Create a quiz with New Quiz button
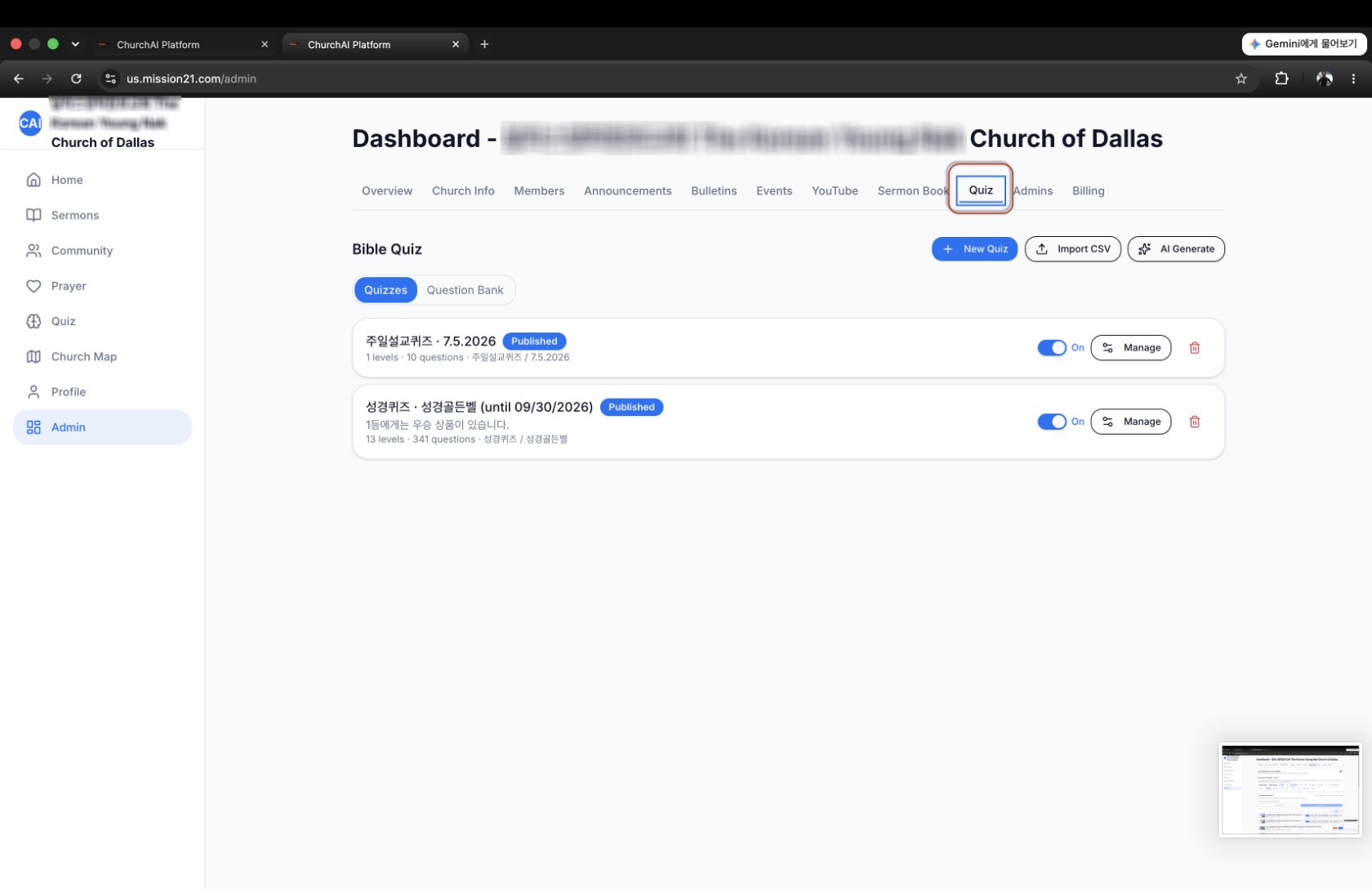The image size is (1372, 889). point(975,249)
